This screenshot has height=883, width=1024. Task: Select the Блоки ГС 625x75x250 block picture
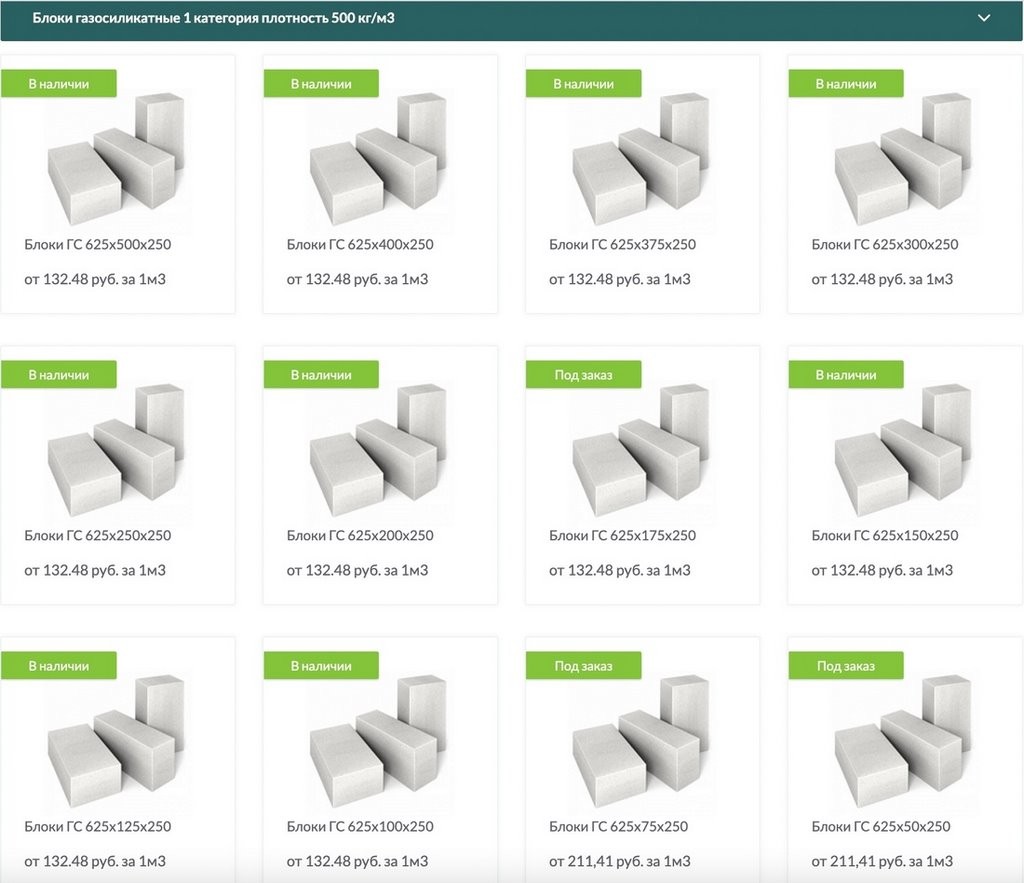[x=641, y=740]
